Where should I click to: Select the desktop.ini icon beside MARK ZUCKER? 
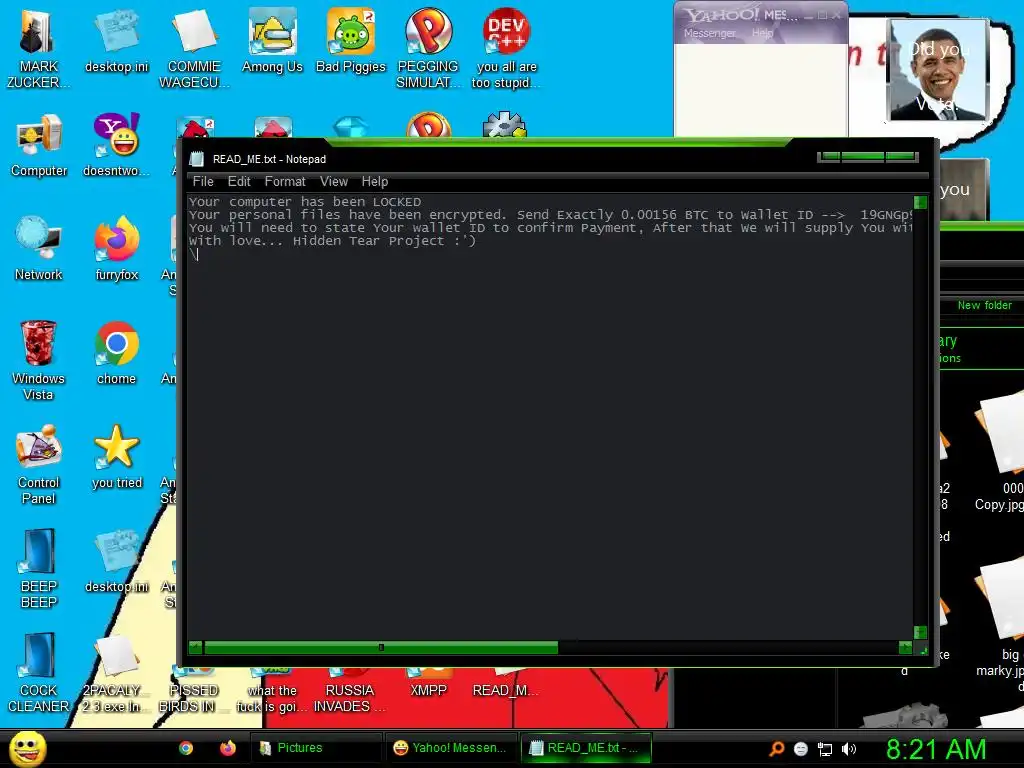click(x=116, y=40)
